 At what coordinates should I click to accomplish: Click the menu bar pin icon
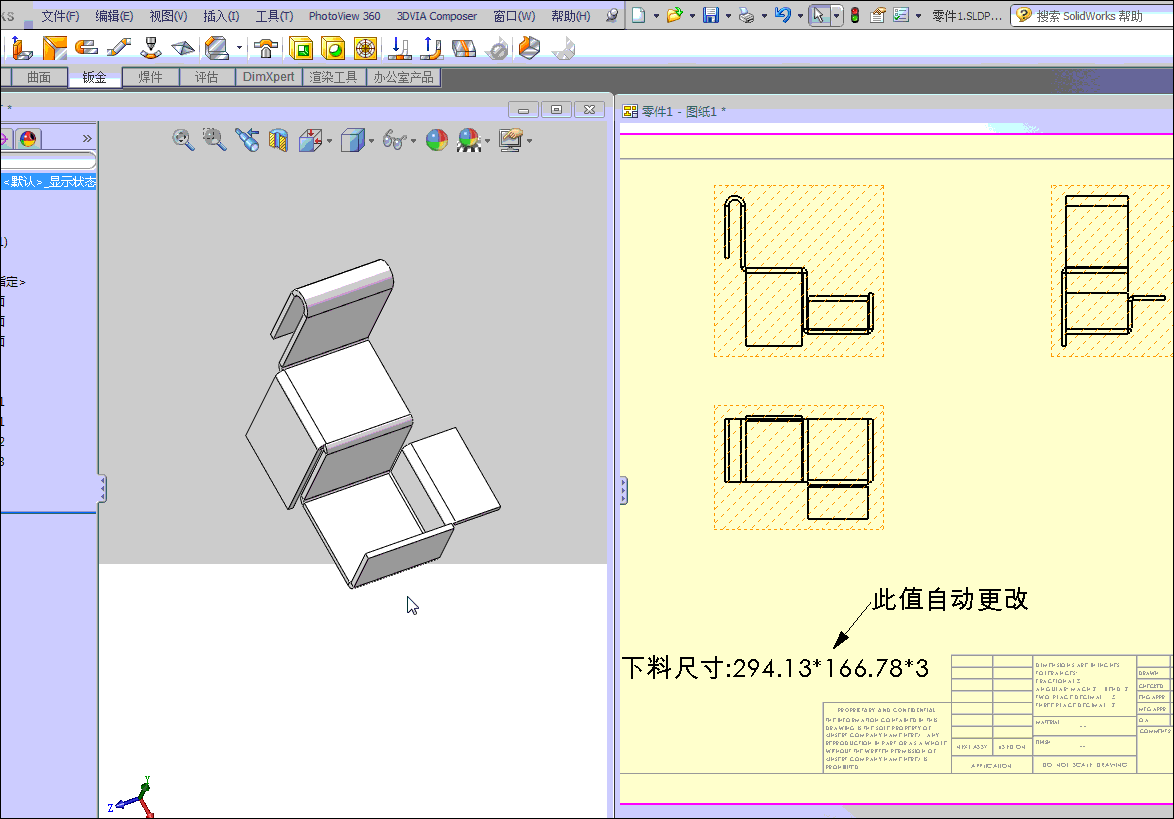pos(612,15)
